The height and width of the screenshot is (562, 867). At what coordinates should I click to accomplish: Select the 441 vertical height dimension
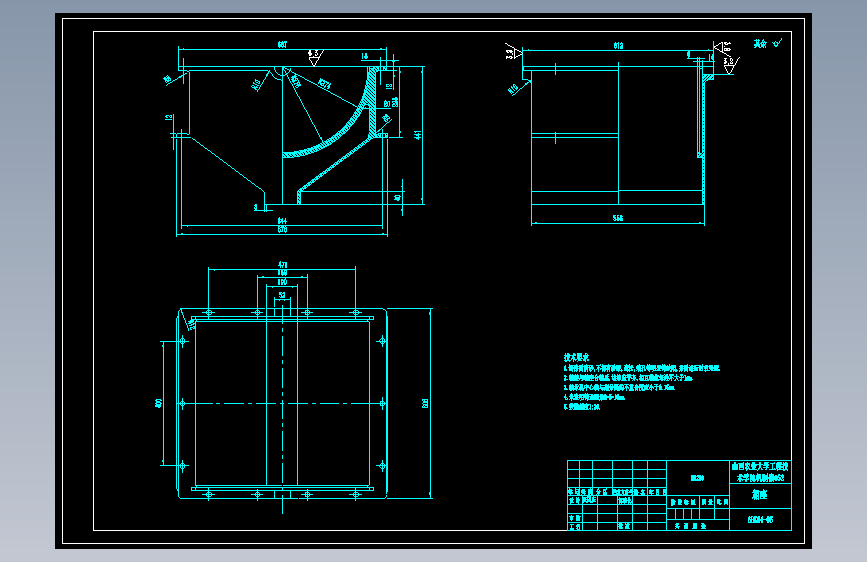click(x=418, y=134)
